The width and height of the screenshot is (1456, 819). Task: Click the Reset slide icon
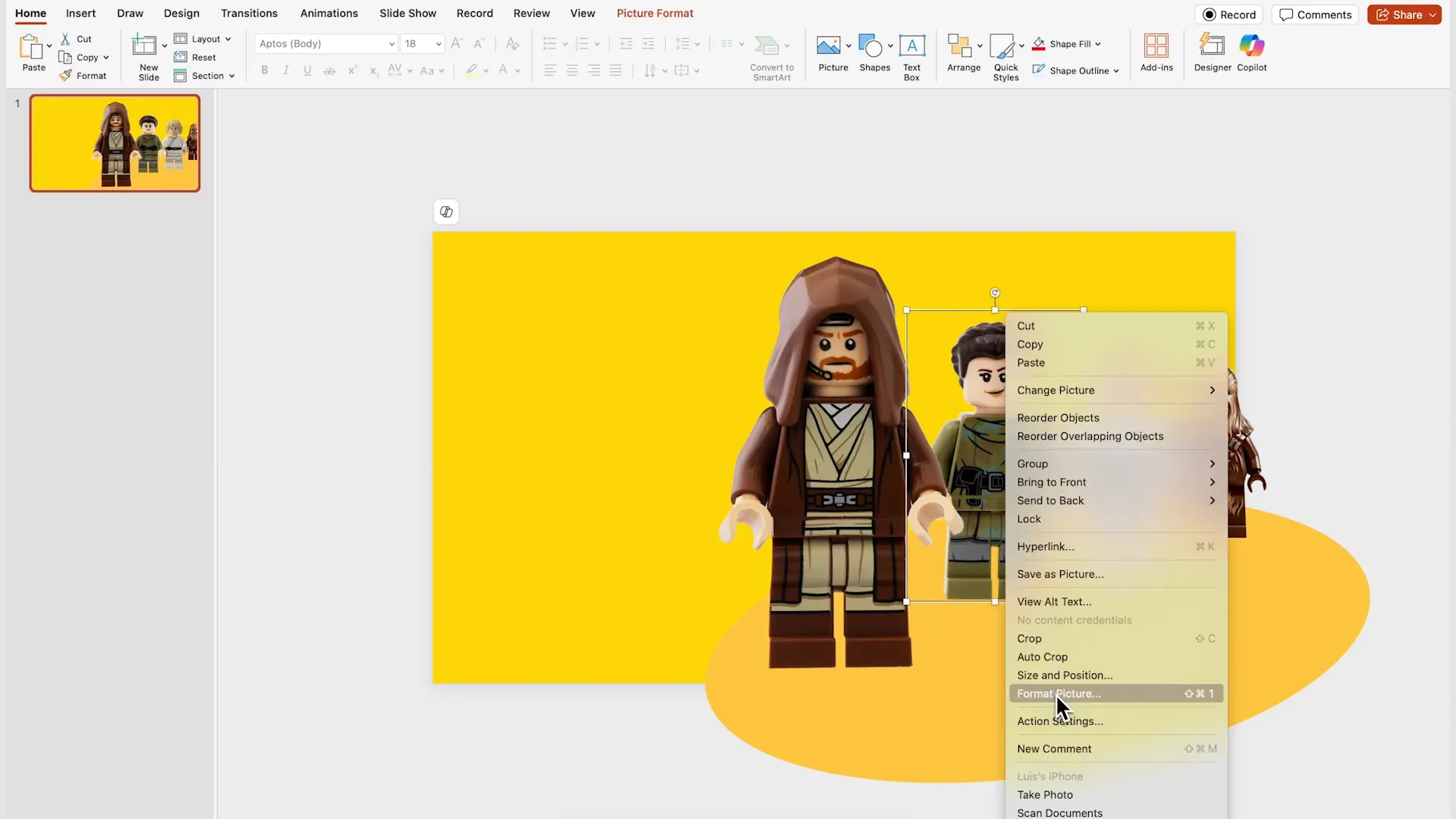(180, 57)
